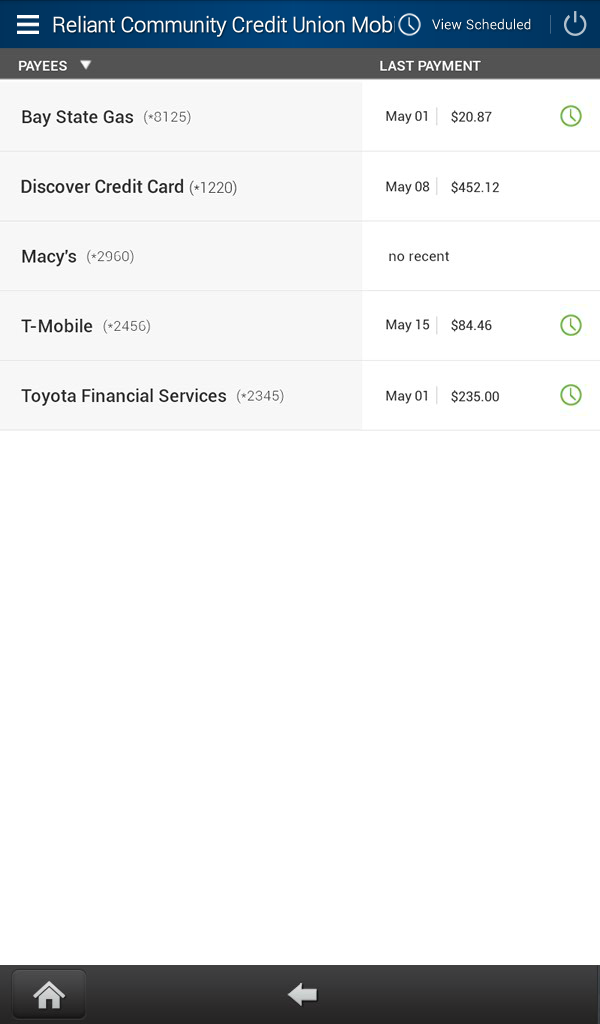Choose the T-Mobile payee
The height and width of the screenshot is (1024, 600).
pyautogui.click(x=57, y=326)
